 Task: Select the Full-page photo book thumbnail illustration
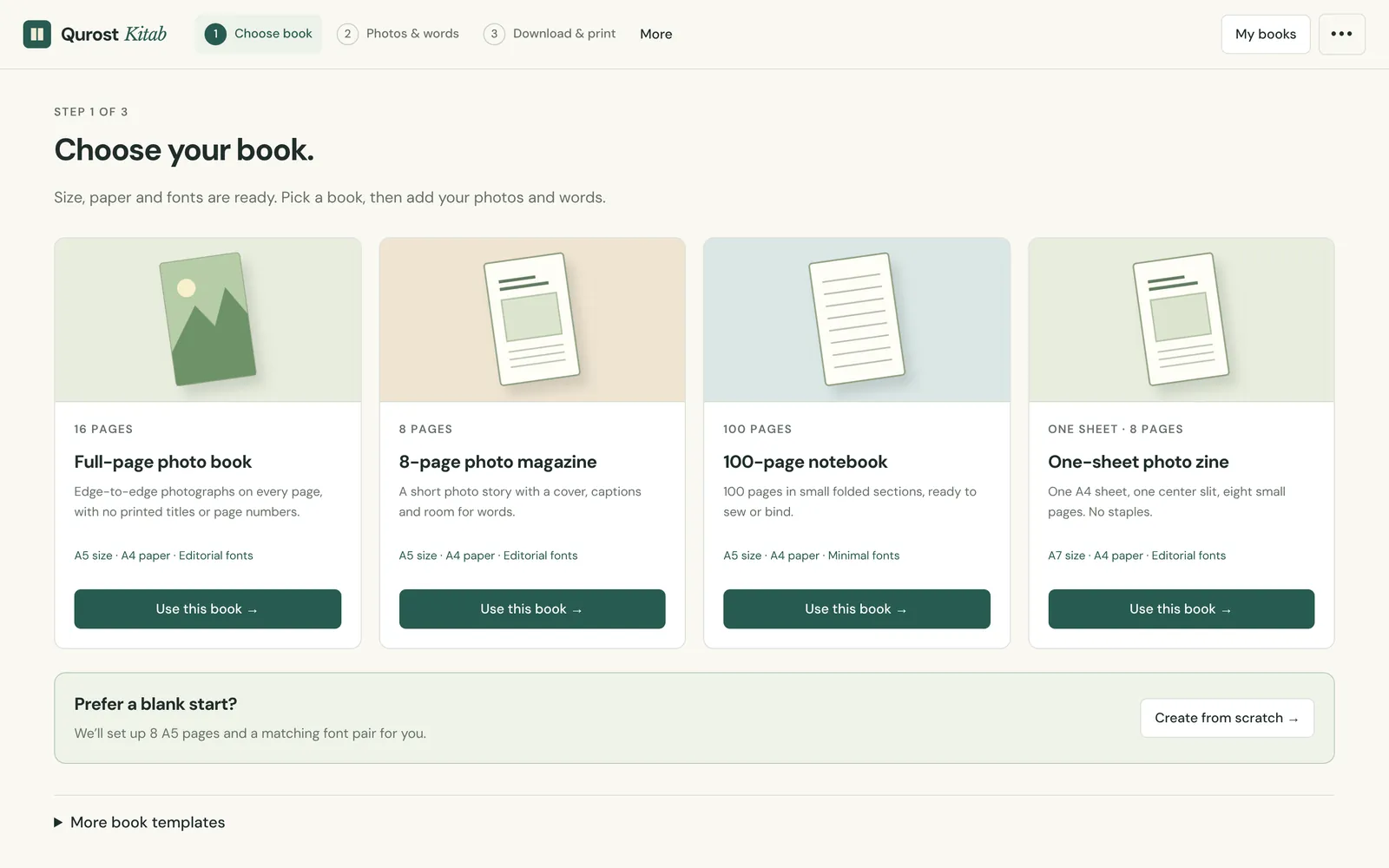[207, 319]
